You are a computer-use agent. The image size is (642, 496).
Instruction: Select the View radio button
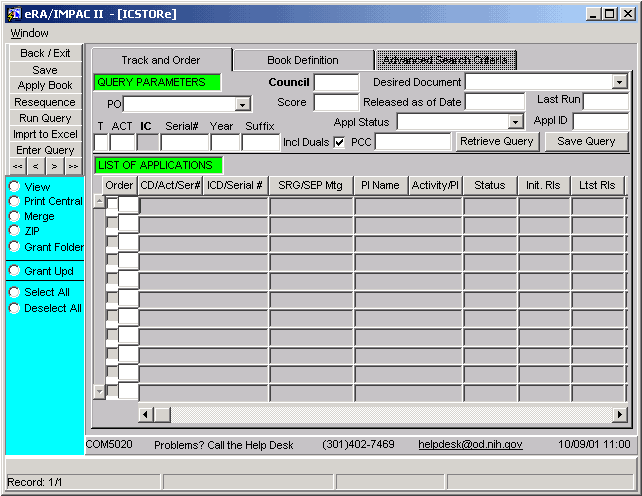click(x=14, y=186)
